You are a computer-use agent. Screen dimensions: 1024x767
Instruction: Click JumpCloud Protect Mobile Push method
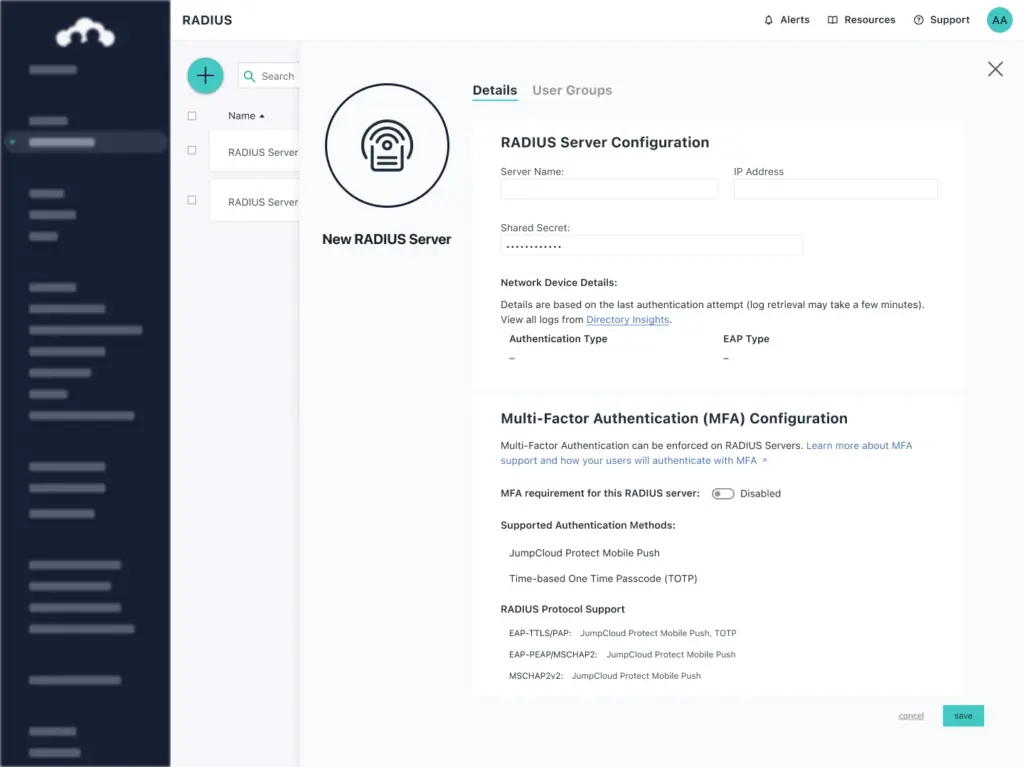(x=584, y=553)
